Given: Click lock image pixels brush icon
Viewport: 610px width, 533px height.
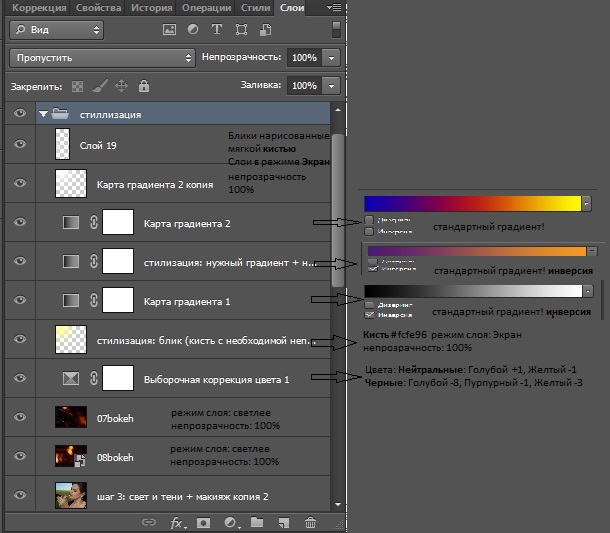Looking at the screenshot, I should (100, 87).
